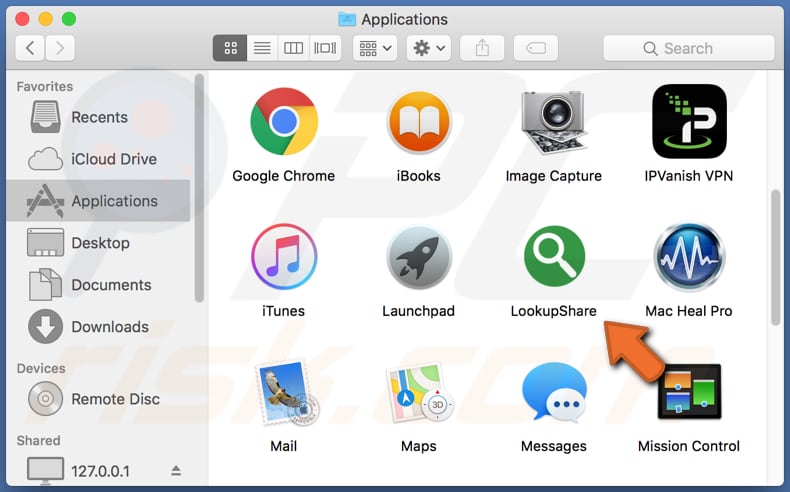790x492 pixels.
Task: Click the Mac Heal Pro icon
Action: point(689,257)
